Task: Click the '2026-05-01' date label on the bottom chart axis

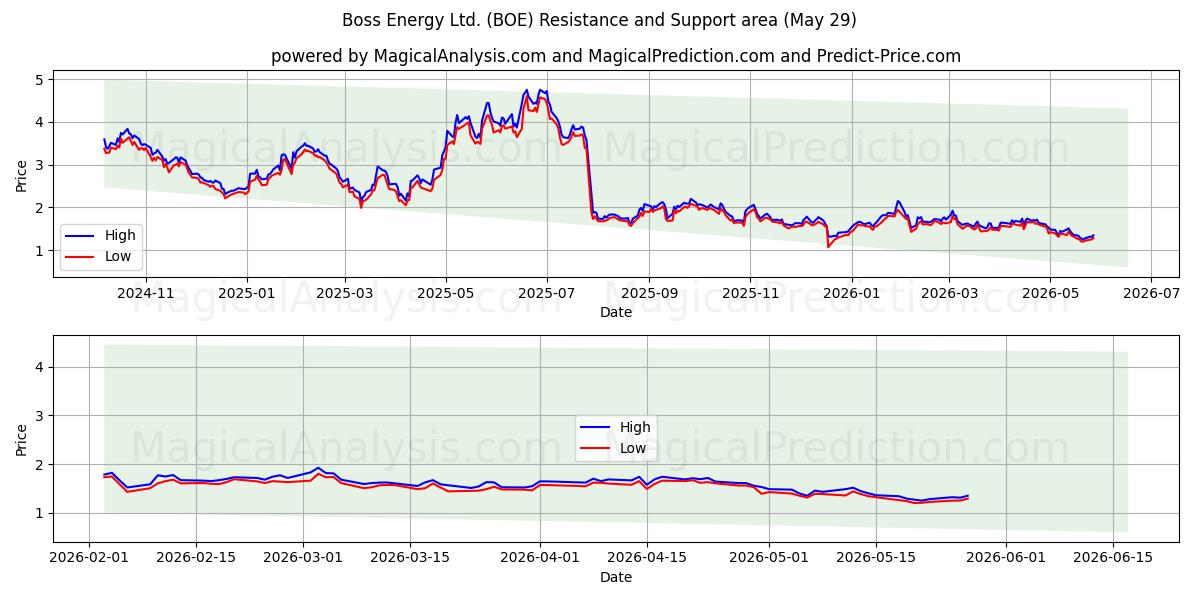Action: coord(769,560)
